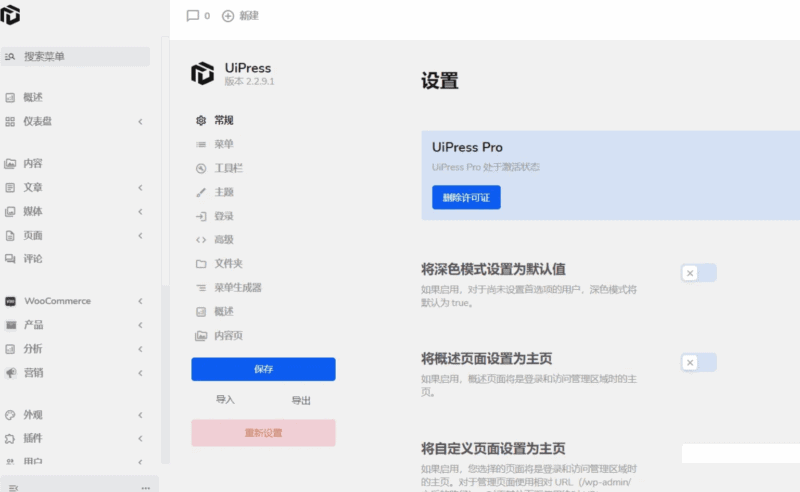The width and height of the screenshot is (800, 492).
Task: Click the sidebar collapse icon at bottom left
Action: coord(13,488)
